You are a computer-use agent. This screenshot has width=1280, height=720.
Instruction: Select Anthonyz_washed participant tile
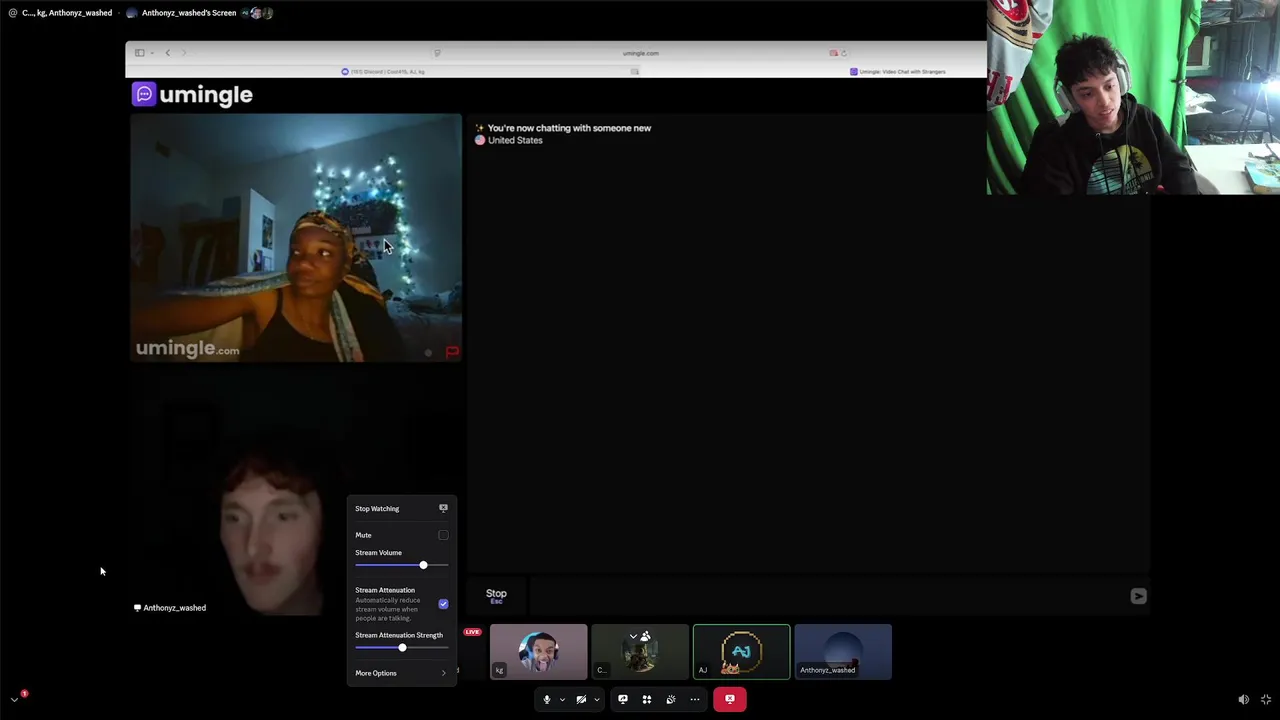pos(843,652)
